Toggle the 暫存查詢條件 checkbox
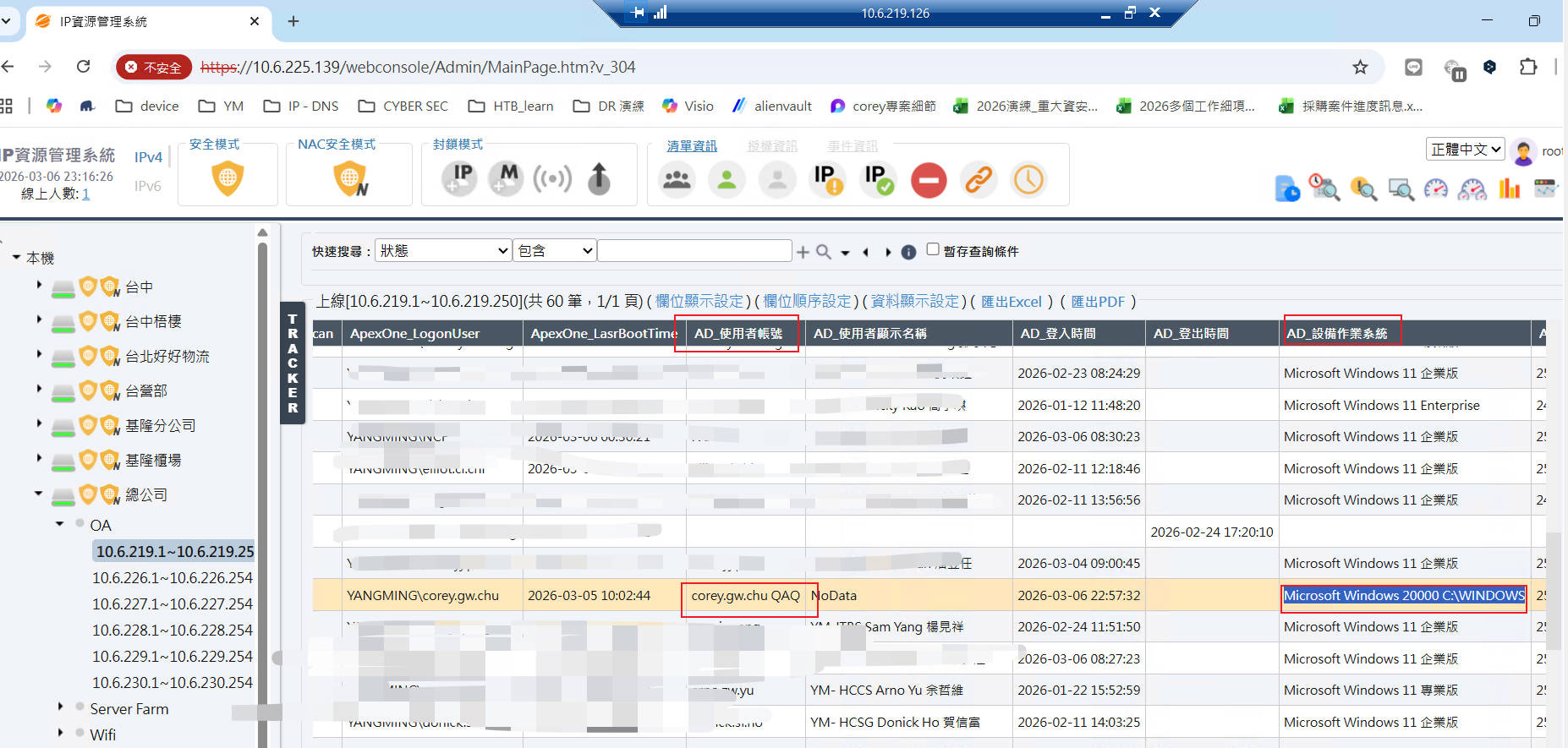Viewport: 1568px width, 748px height. click(933, 249)
